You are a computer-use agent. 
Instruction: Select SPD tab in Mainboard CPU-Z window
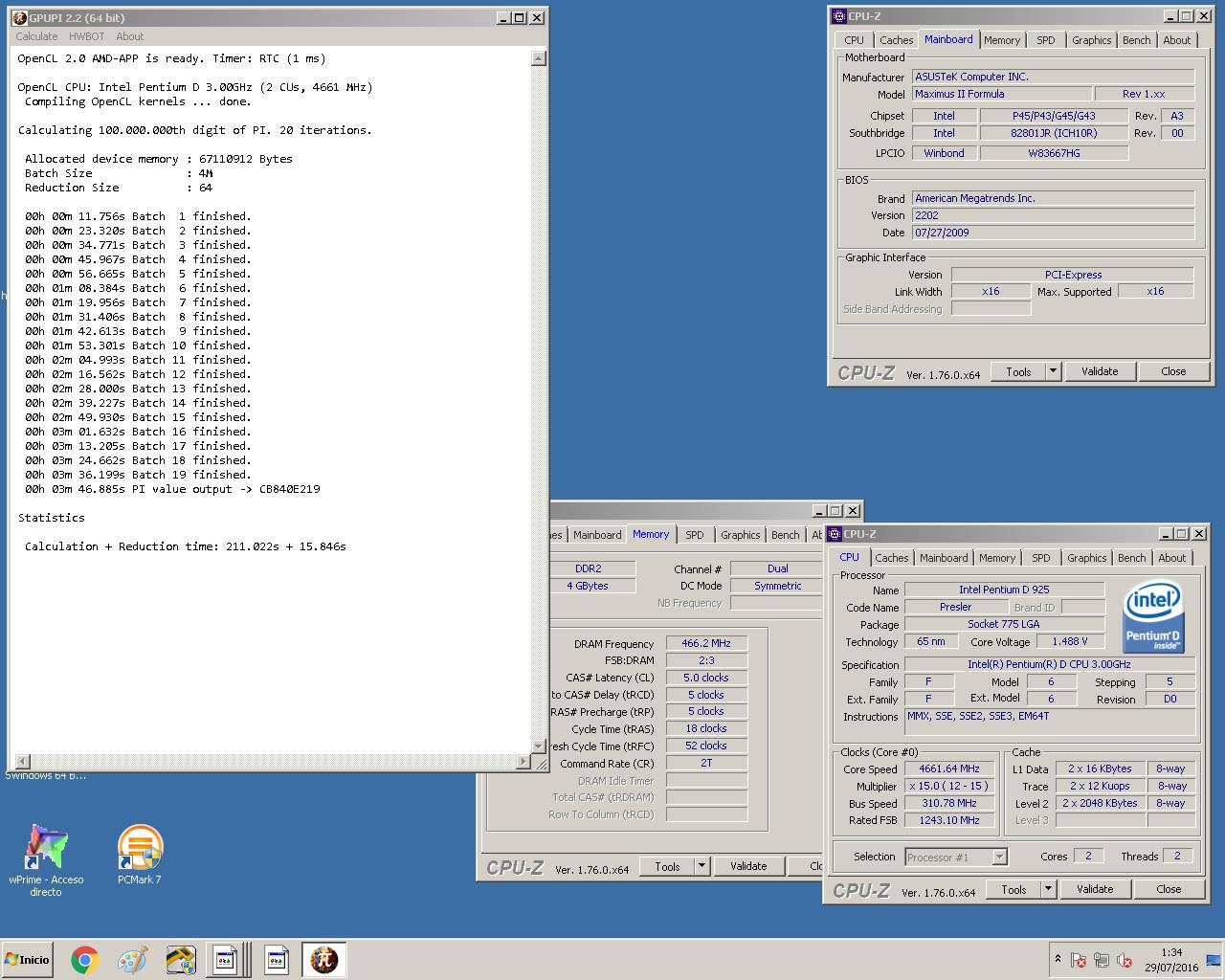1046,40
